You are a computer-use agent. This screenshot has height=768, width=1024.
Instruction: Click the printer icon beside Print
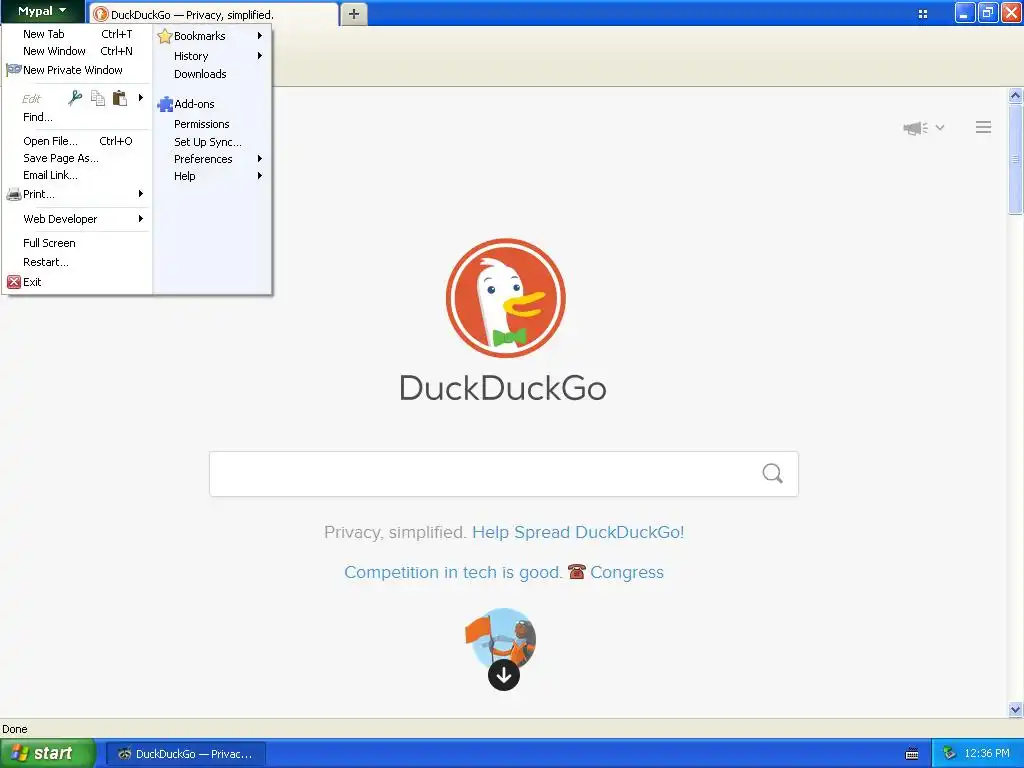click(x=14, y=194)
